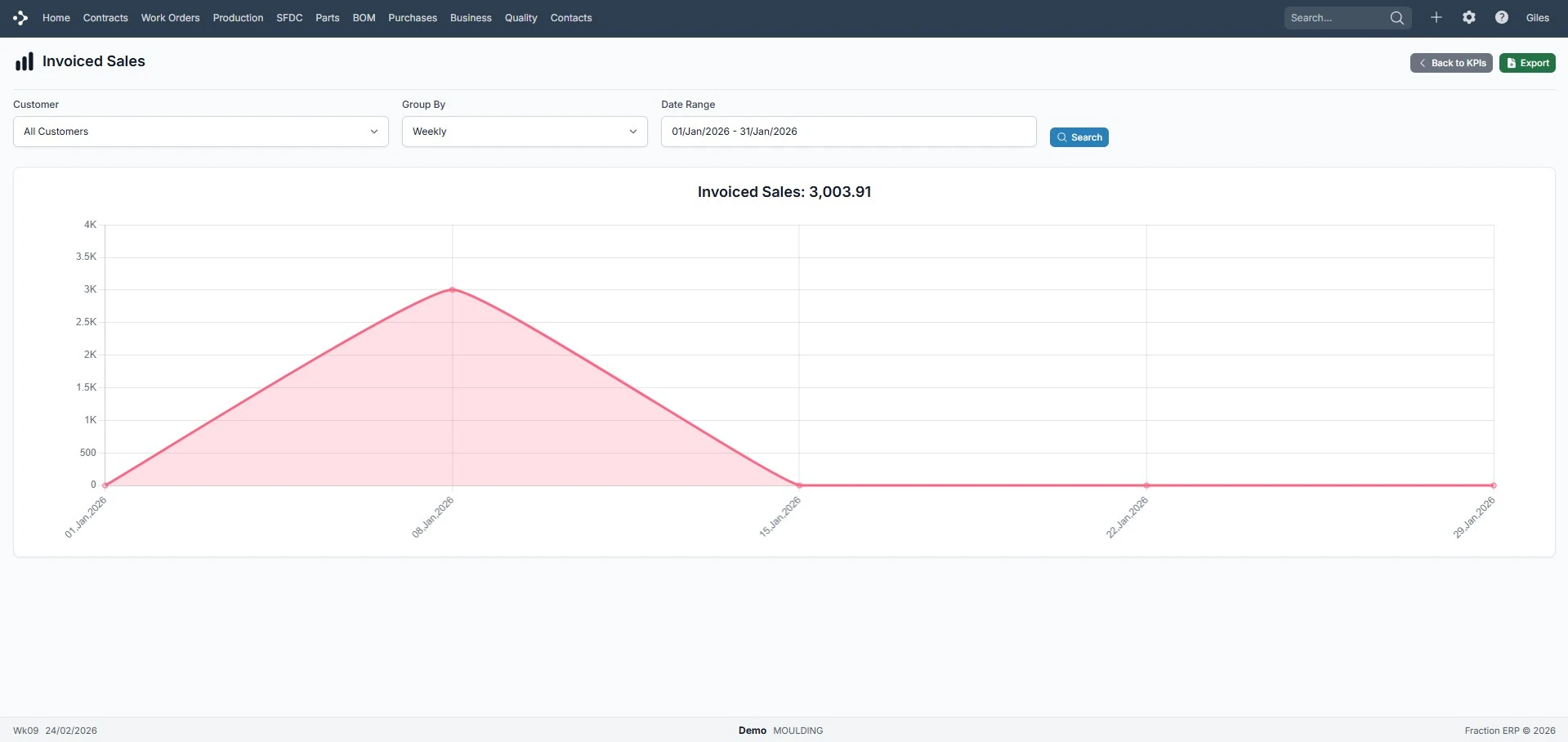Viewport: 1568px width, 742px height.
Task: Open the Customer dropdown showing All Customers
Action: point(200,132)
